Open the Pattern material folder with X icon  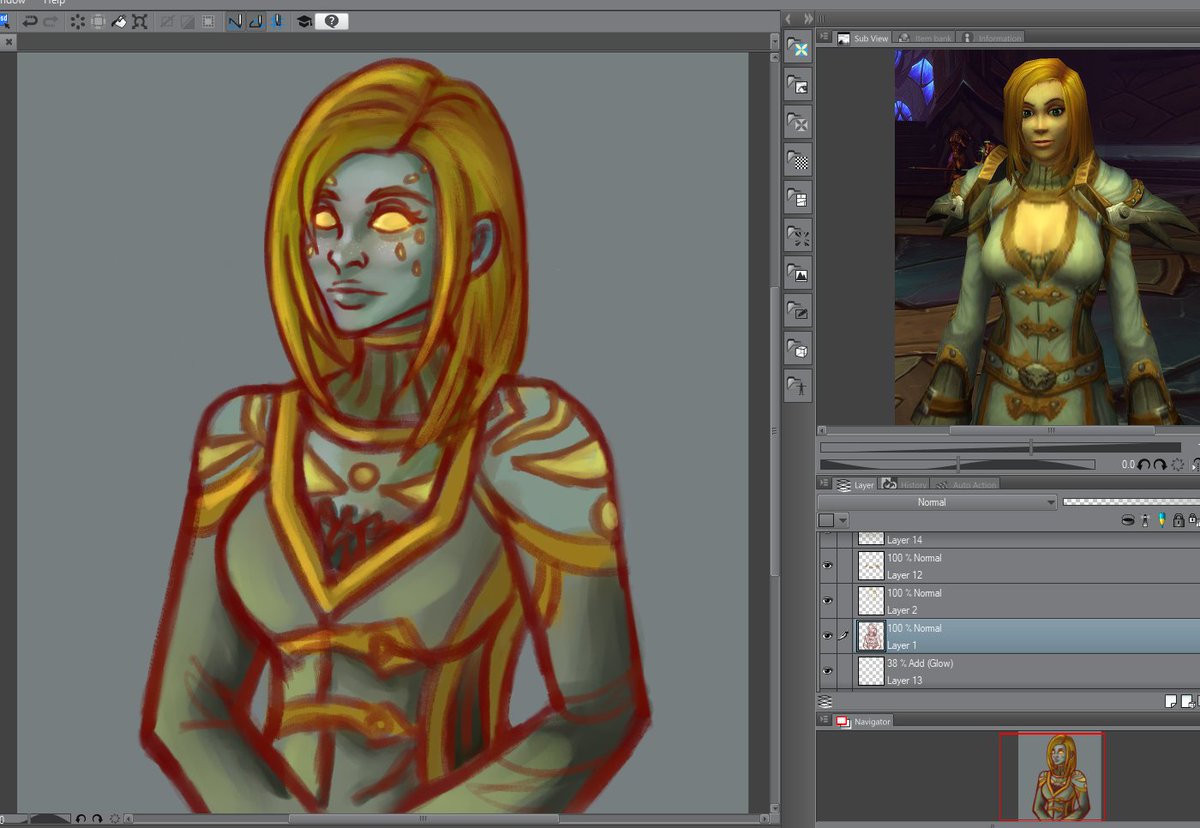point(797,123)
